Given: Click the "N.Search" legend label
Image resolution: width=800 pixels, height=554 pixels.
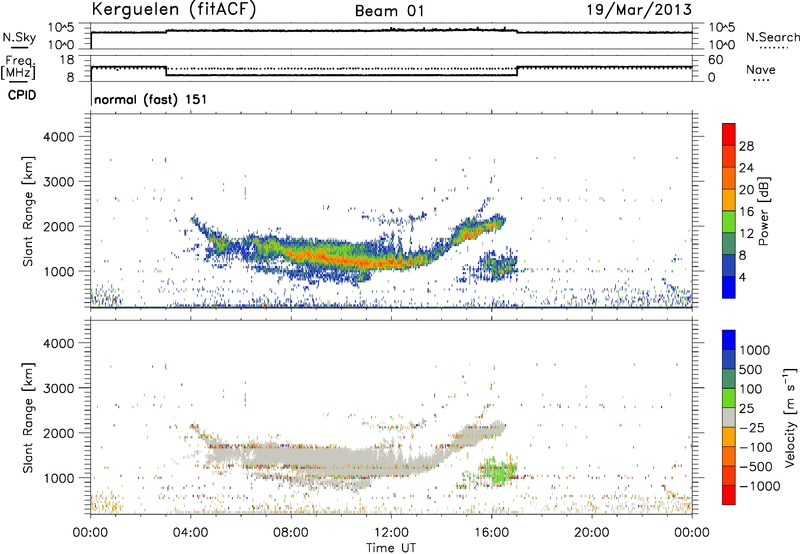Looking at the screenshot, I should (x=772, y=37).
